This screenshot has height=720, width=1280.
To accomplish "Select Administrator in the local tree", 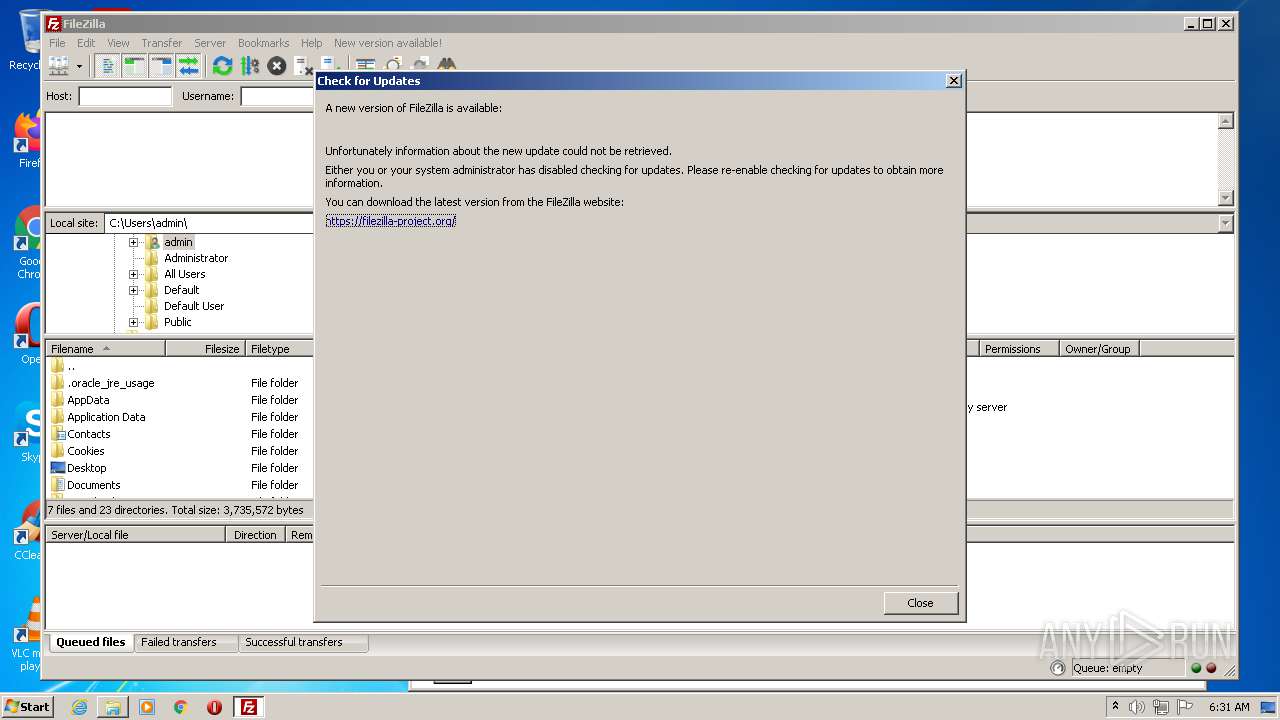I will click(x=196, y=258).
